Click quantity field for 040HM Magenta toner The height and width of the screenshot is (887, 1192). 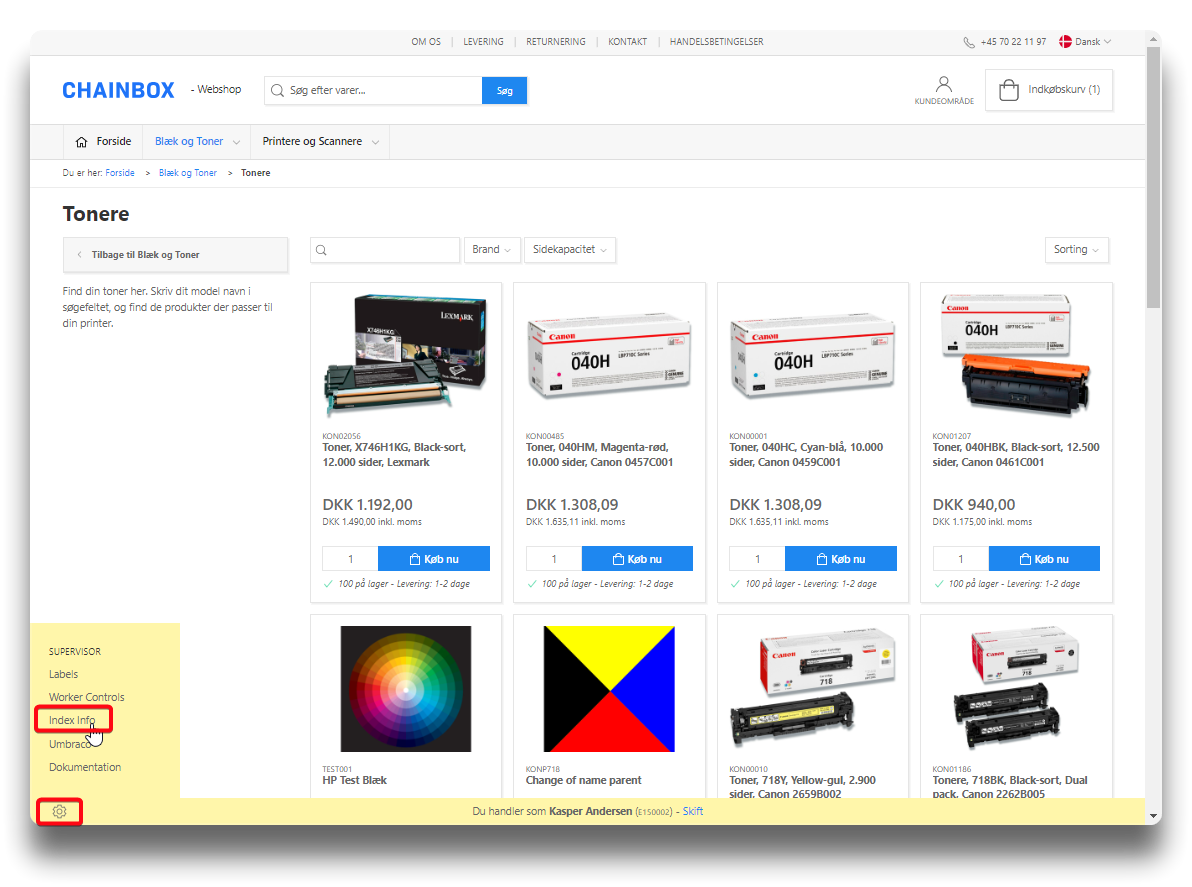tap(554, 559)
